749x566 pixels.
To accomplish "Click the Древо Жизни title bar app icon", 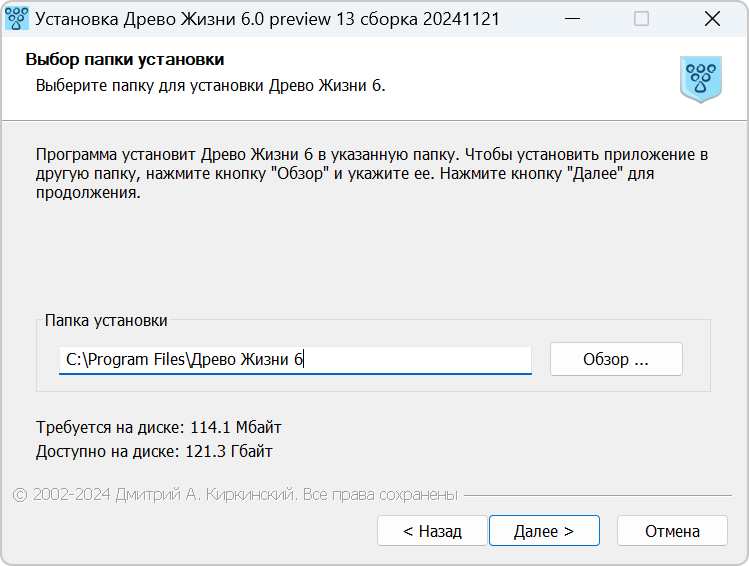I will 17,19.
